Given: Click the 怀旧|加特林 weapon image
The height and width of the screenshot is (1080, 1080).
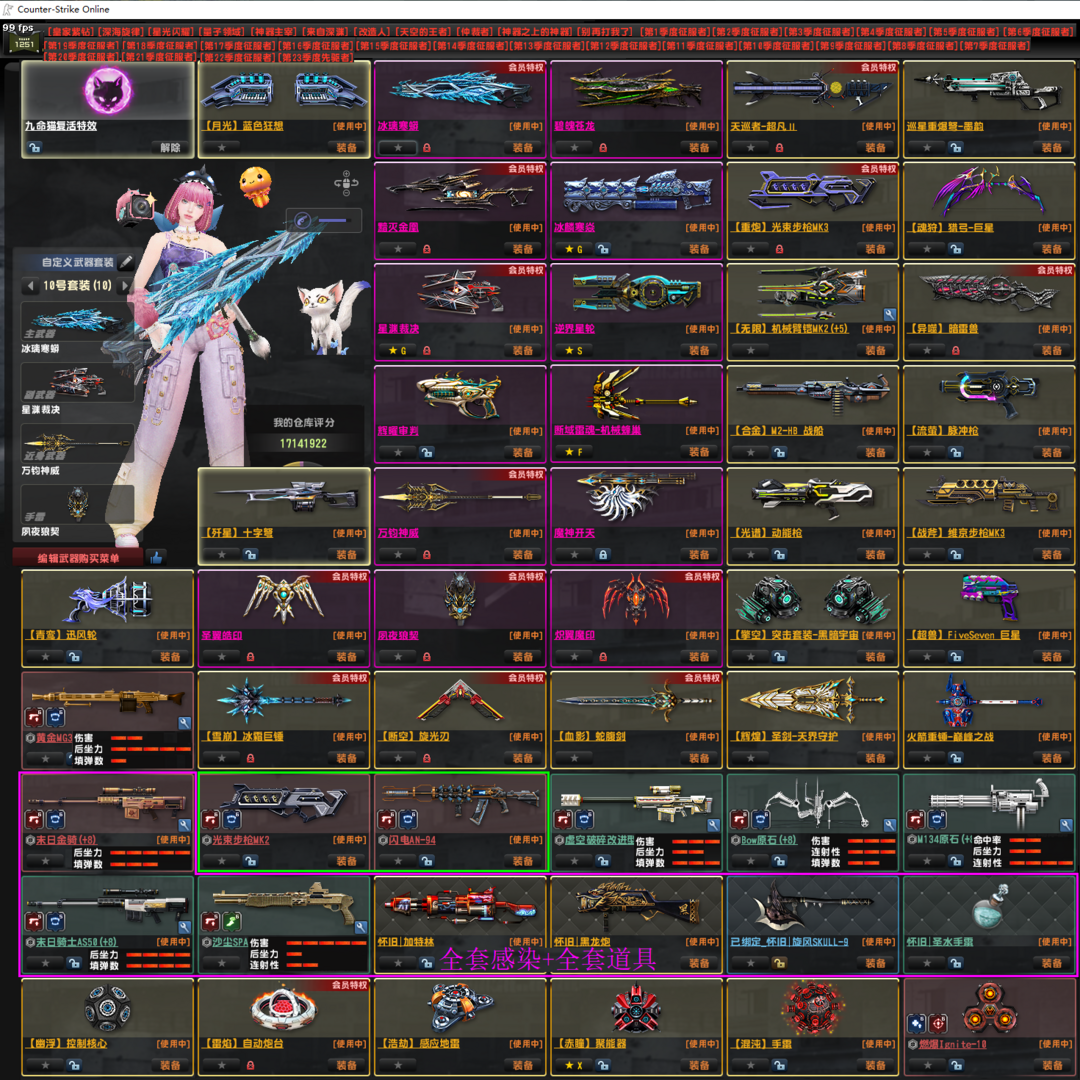Looking at the screenshot, I should tap(459, 904).
